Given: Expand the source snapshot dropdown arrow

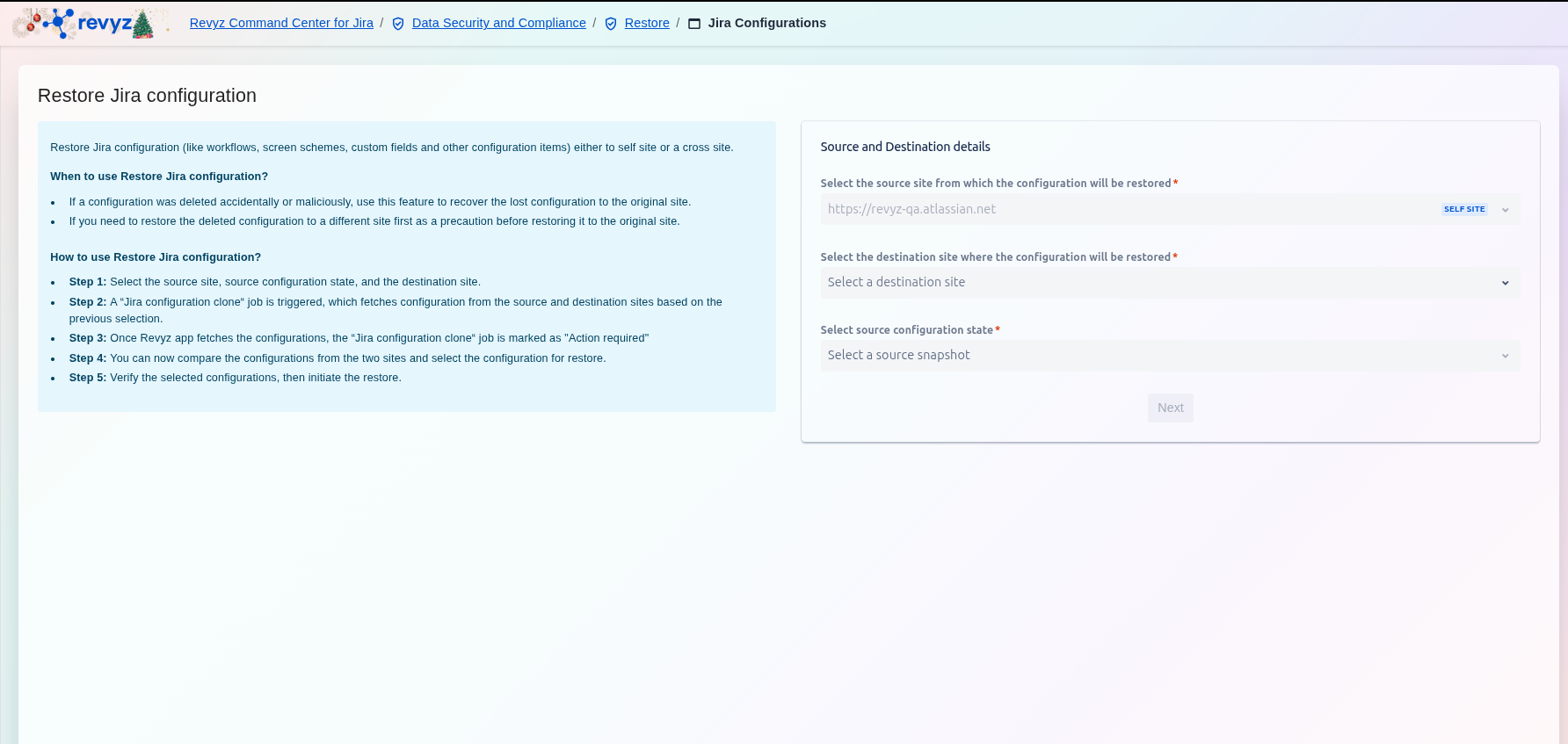Looking at the screenshot, I should click(x=1505, y=356).
